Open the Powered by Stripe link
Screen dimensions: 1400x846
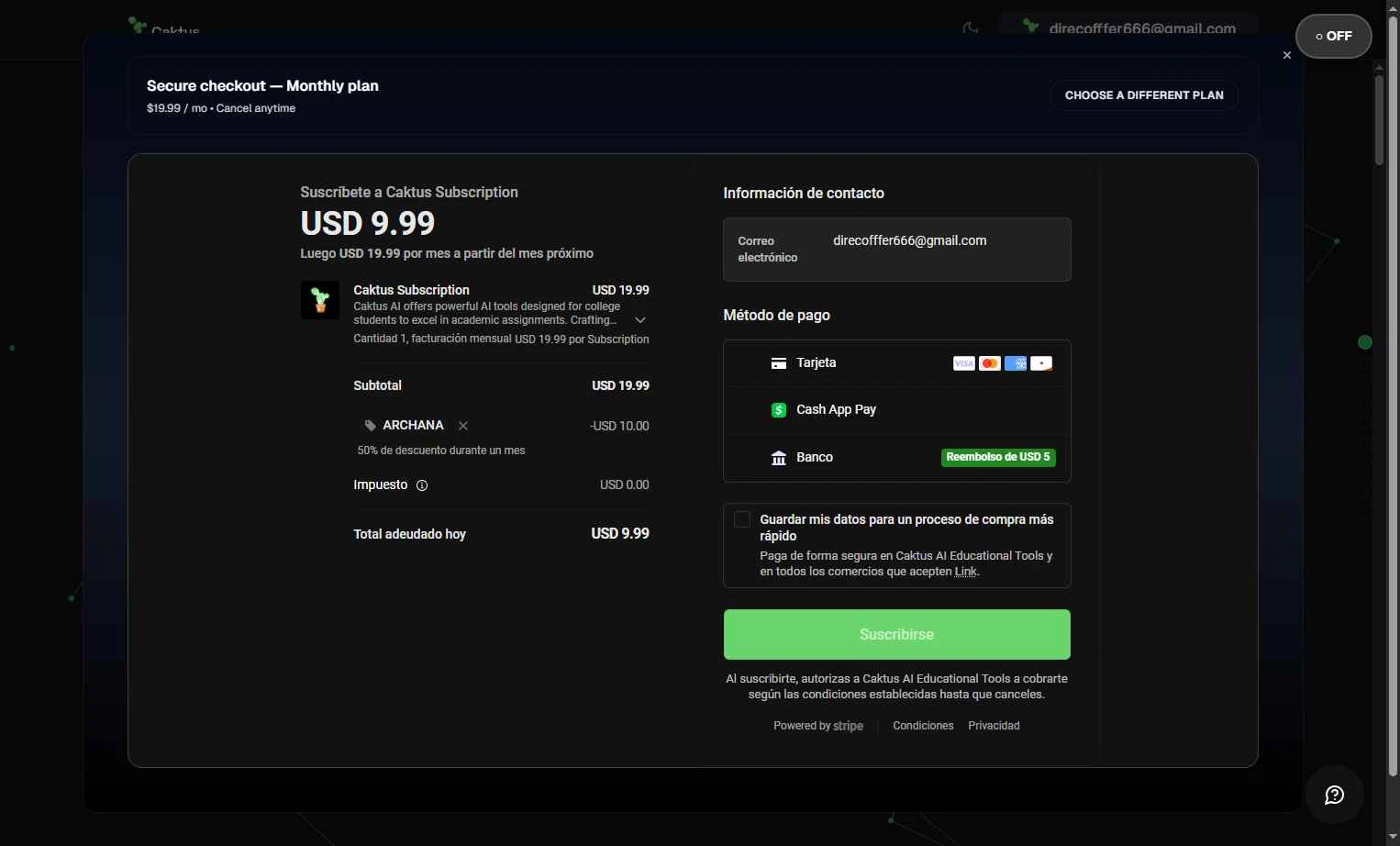818,726
